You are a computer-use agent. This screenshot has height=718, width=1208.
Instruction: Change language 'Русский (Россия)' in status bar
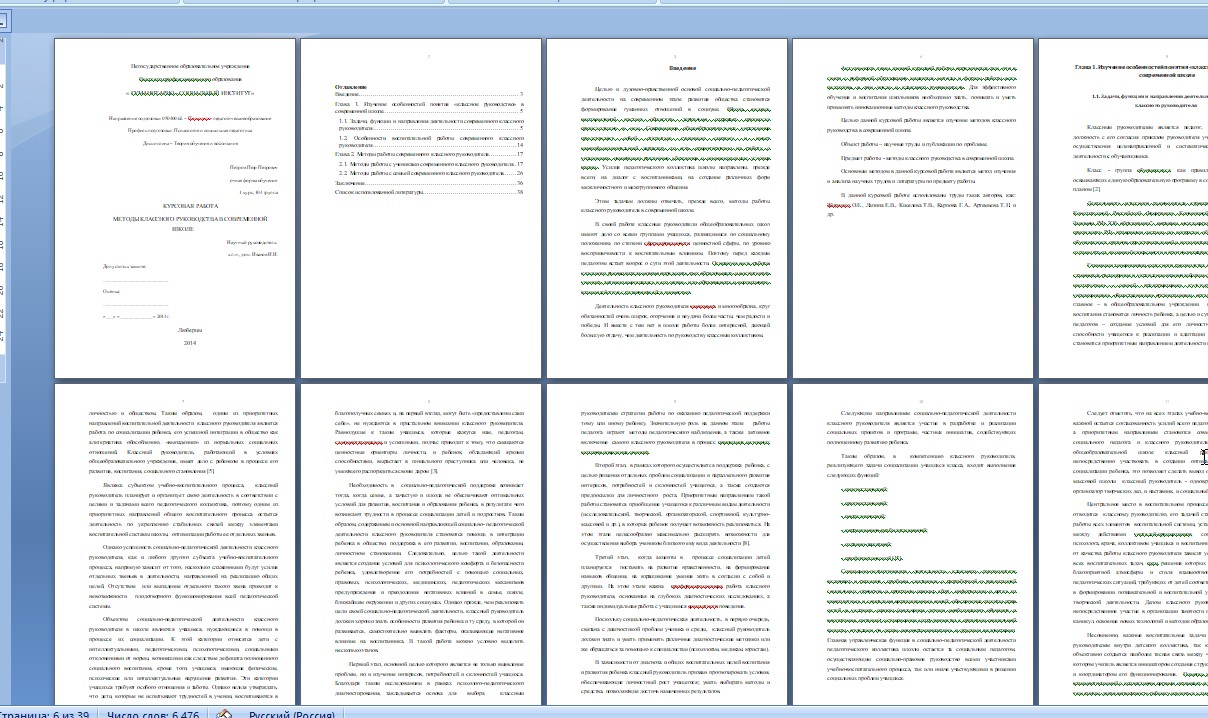[x=292, y=713]
